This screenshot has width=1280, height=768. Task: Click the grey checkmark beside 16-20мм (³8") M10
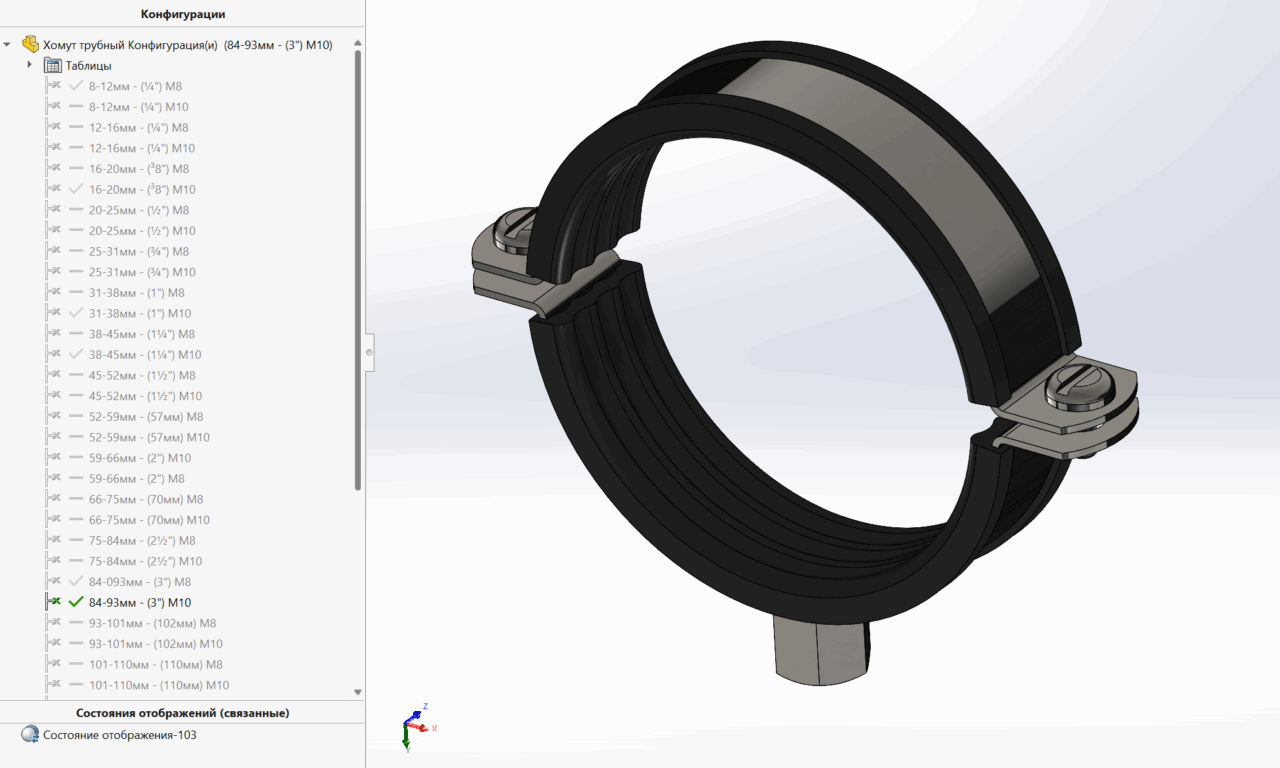[x=76, y=189]
